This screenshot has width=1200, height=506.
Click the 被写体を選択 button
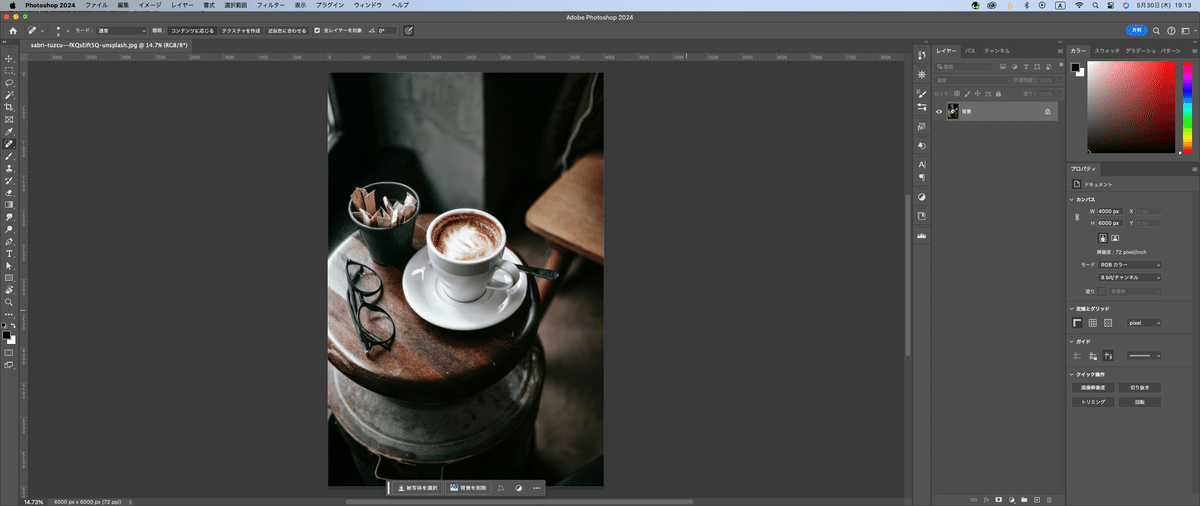(x=418, y=488)
